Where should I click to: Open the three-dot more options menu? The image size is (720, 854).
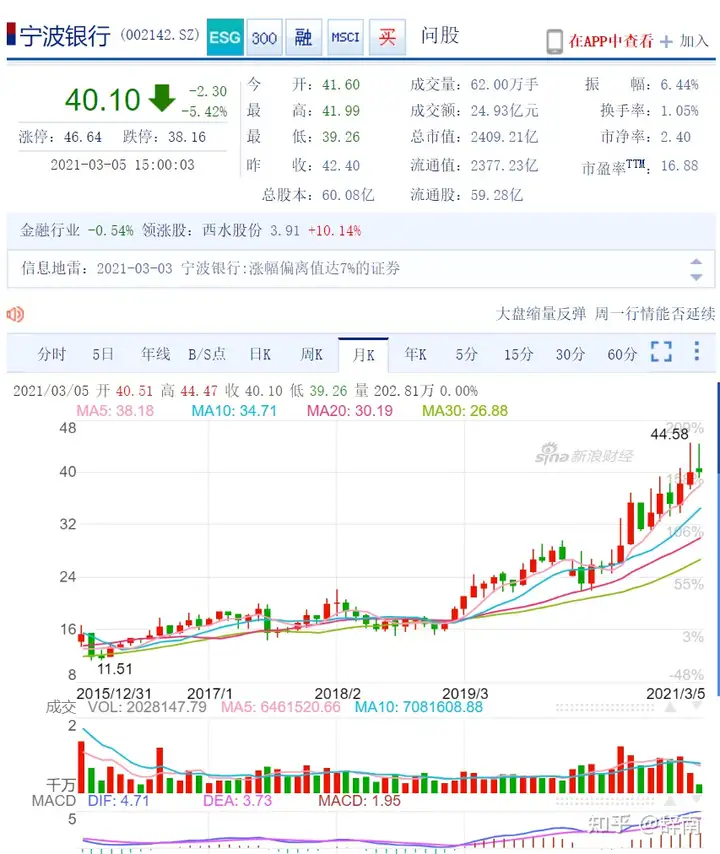pos(697,351)
